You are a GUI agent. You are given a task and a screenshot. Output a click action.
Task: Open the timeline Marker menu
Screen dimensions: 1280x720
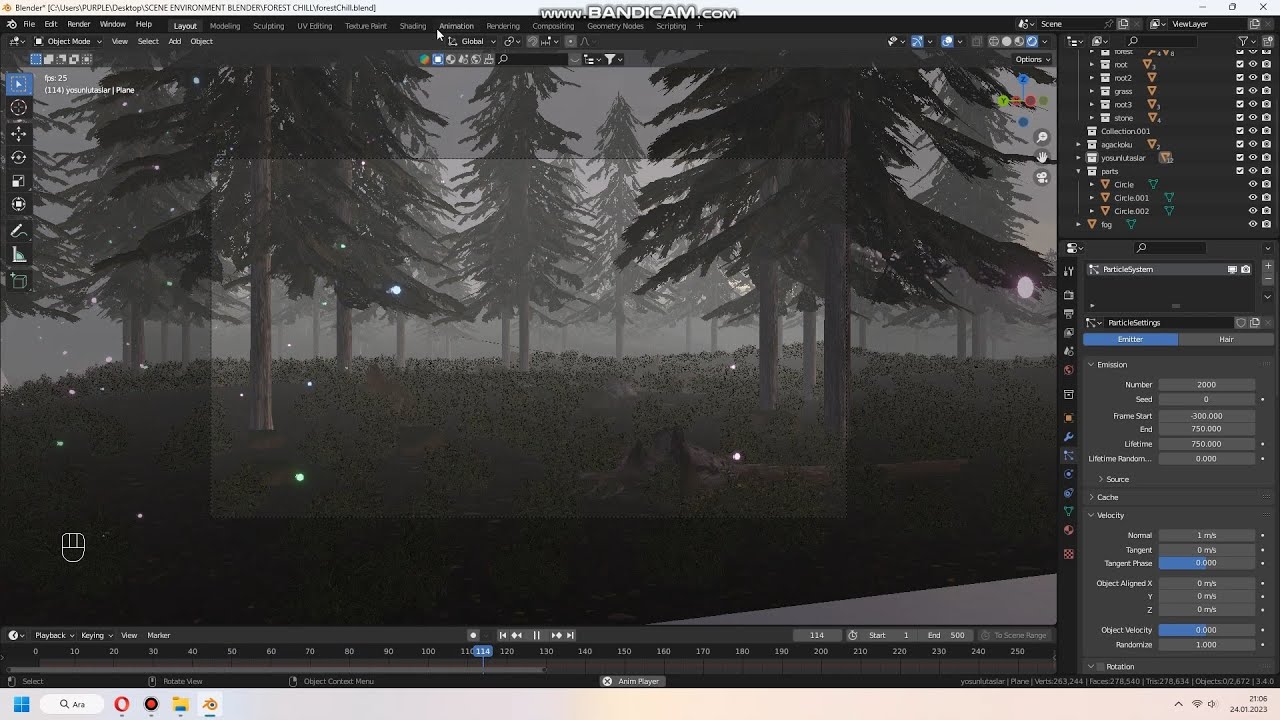point(159,635)
